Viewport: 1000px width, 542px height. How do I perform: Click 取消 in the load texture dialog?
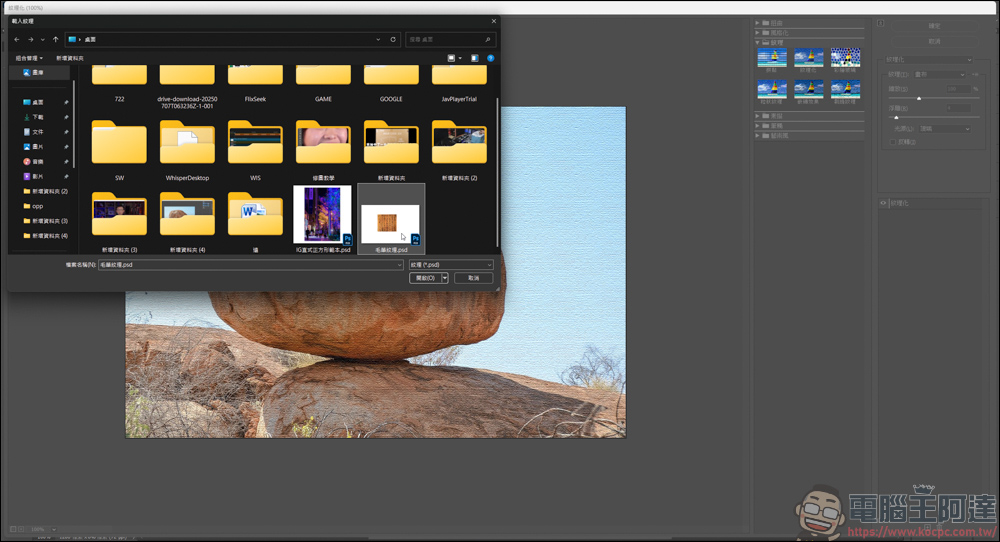tap(473, 278)
